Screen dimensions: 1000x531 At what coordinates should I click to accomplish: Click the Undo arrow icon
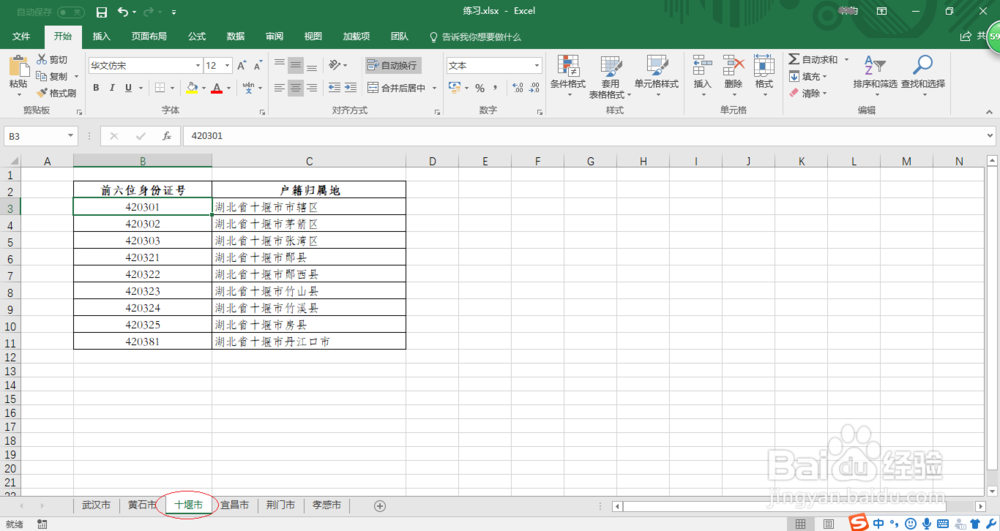(x=123, y=11)
